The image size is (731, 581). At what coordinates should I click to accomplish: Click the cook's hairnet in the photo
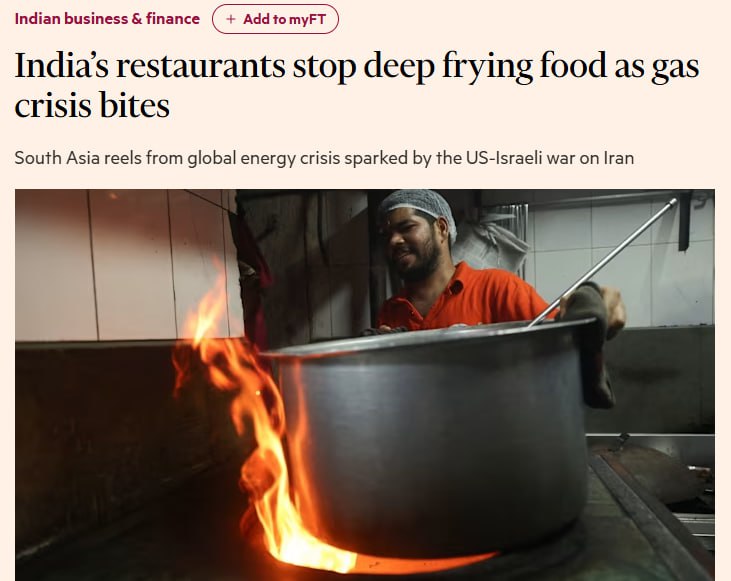point(420,208)
